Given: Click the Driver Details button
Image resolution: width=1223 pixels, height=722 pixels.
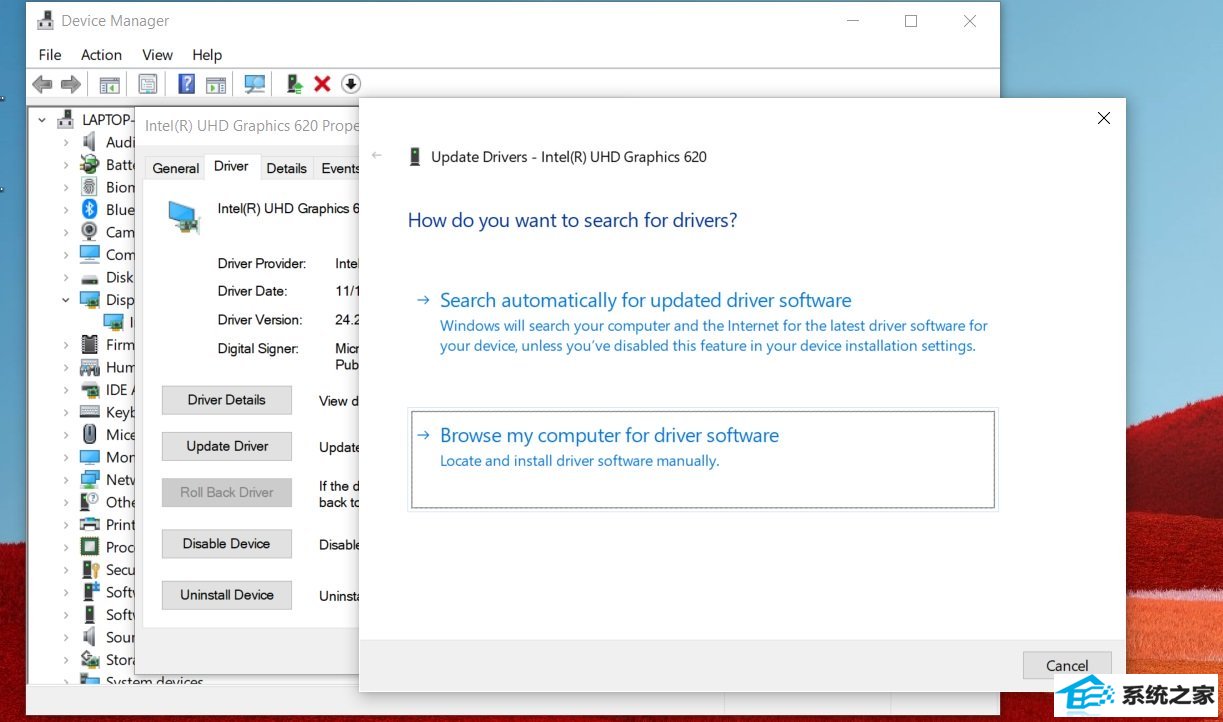Looking at the screenshot, I should 227,400.
